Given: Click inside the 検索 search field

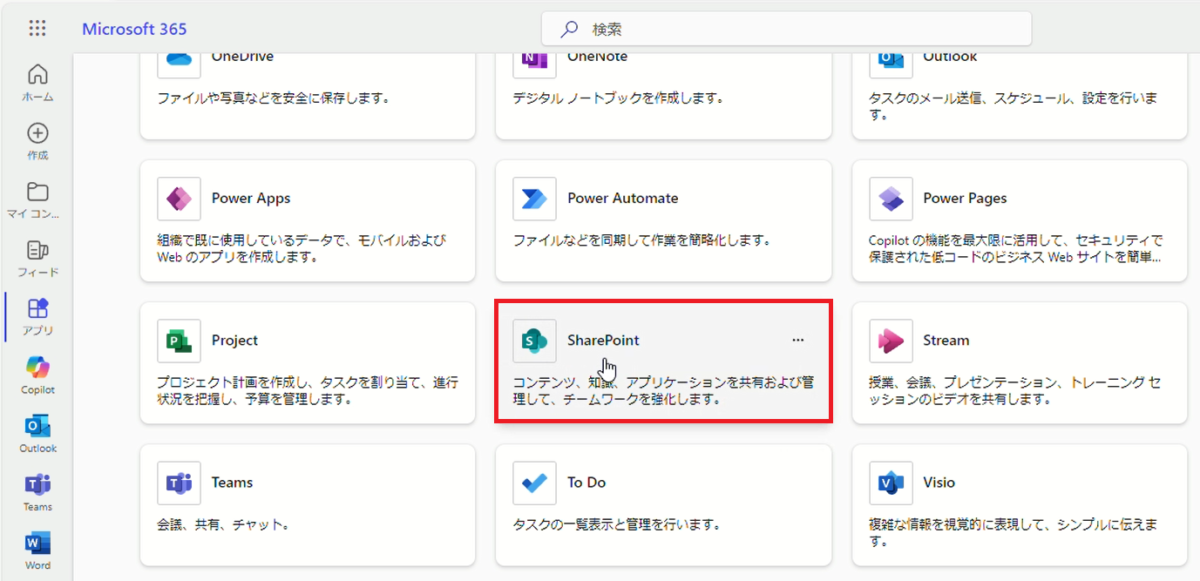Looking at the screenshot, I should (x=785, y=29).
